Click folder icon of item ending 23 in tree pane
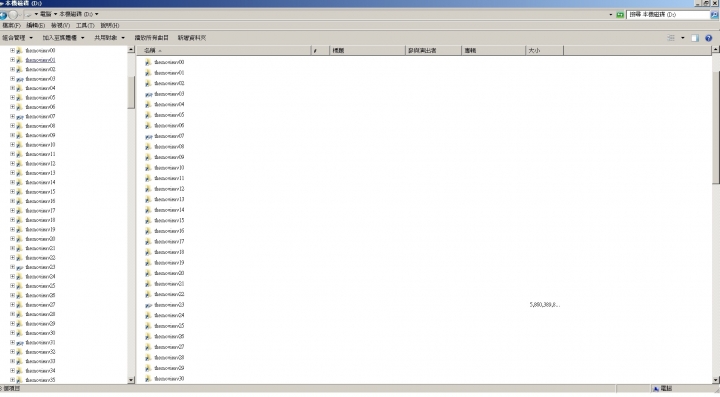 coord(19,267)
